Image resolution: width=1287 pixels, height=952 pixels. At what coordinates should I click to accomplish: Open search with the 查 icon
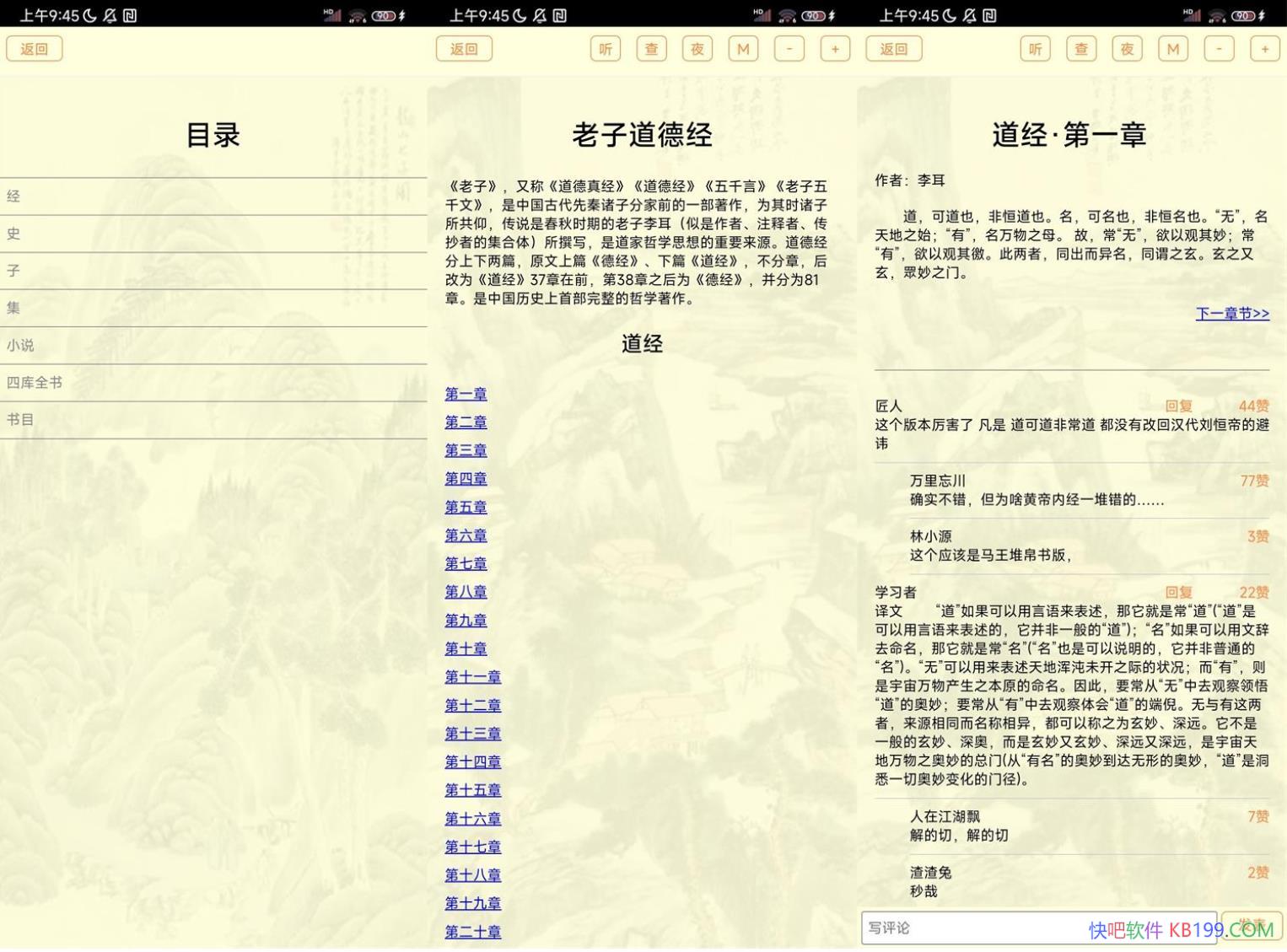[650, 48]
